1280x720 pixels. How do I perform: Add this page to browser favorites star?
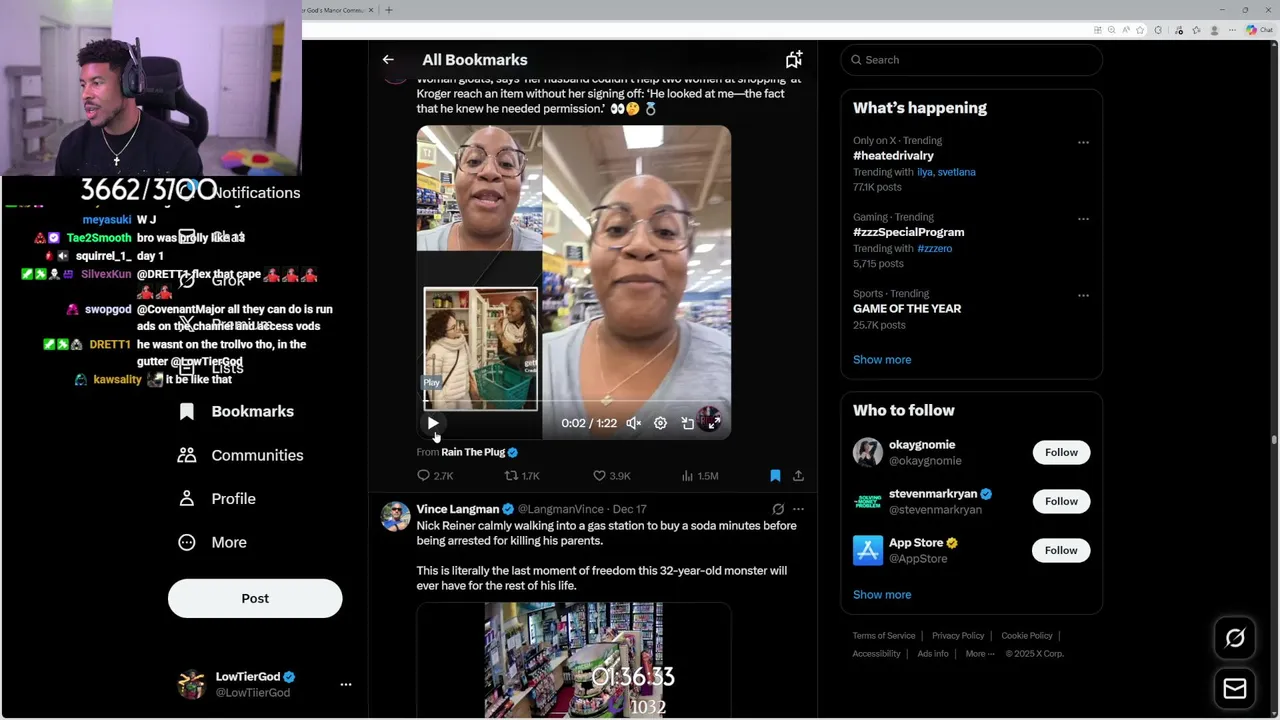pyautogui.click(x=1140, y=30)
